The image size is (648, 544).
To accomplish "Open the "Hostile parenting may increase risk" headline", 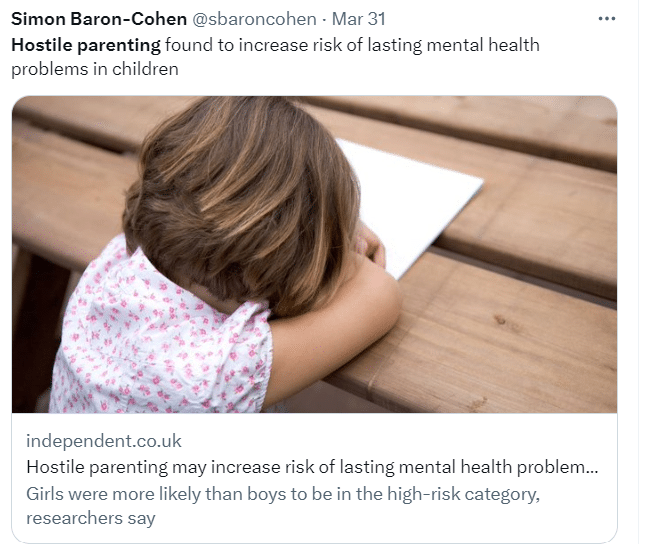I will coord(200,467).
